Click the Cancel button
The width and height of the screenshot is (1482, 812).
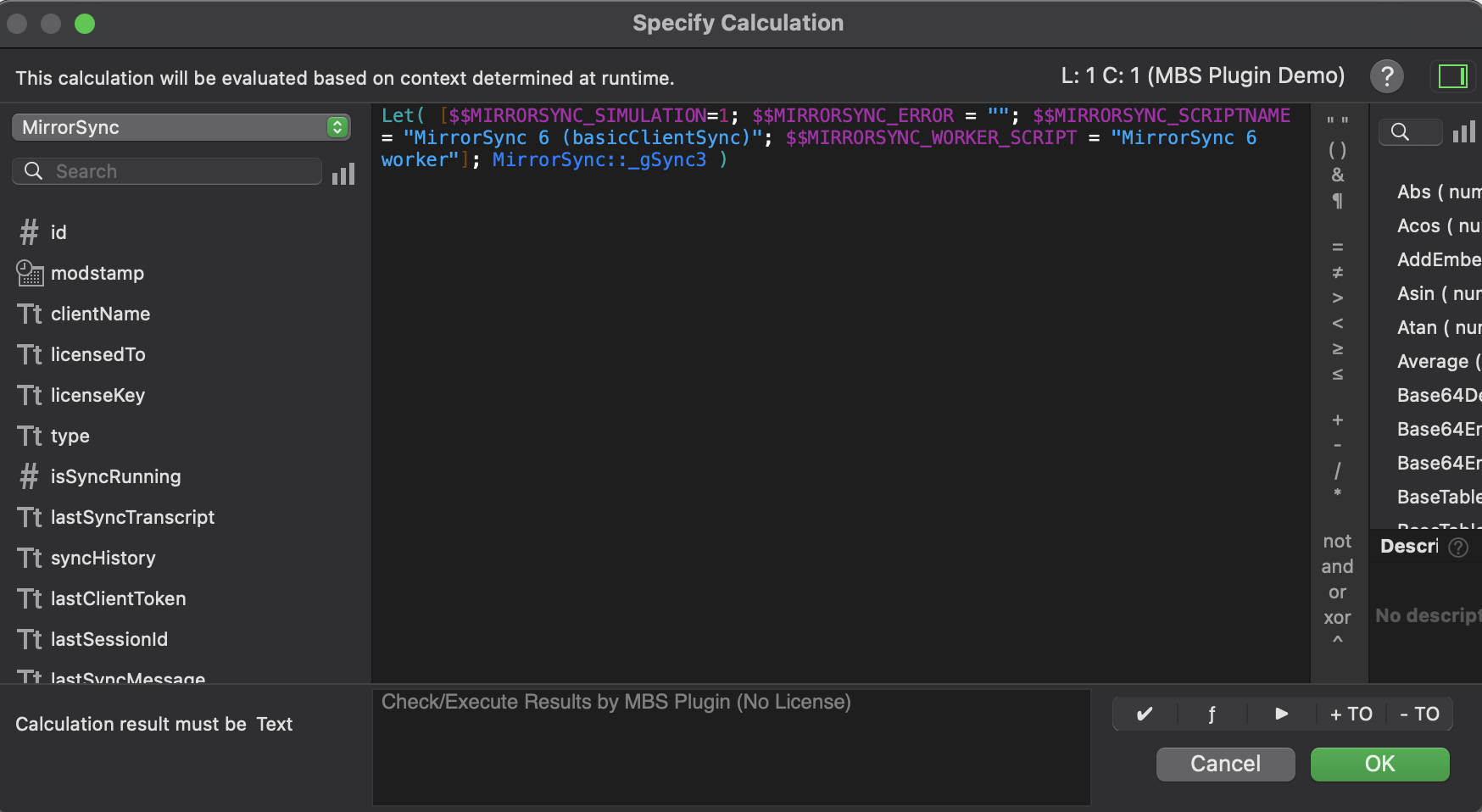tap(1225, 764)
